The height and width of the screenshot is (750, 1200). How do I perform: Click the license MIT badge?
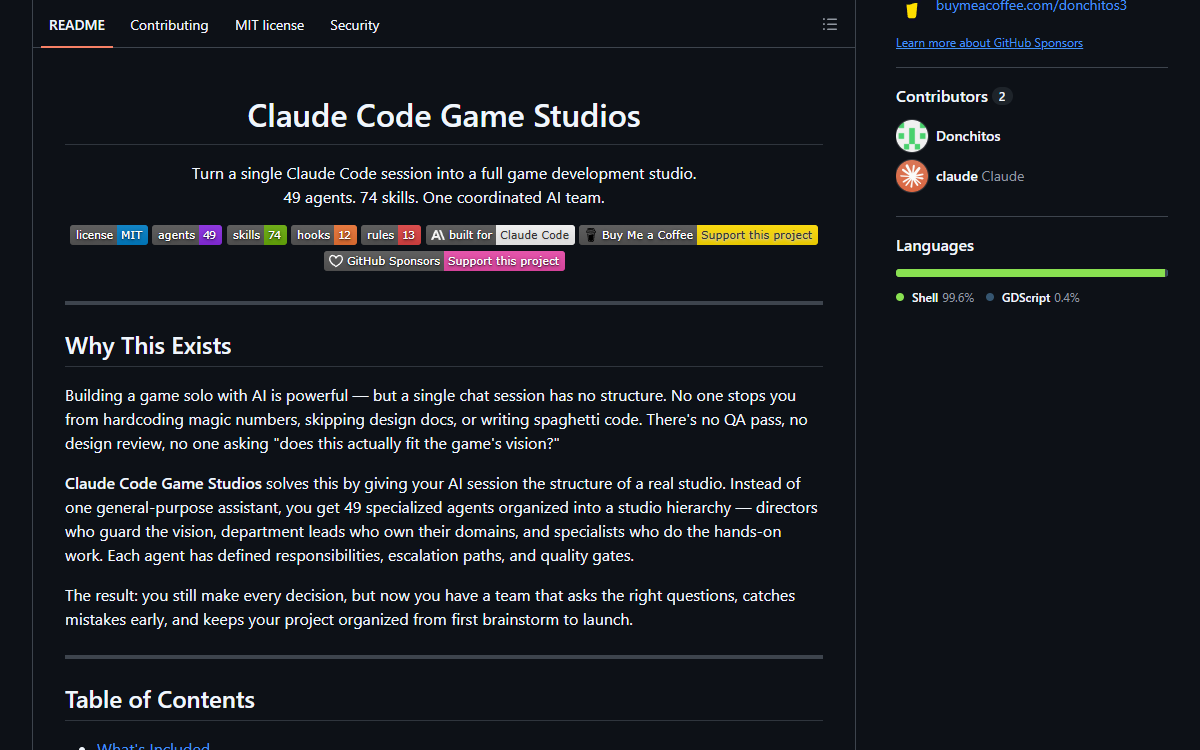pos(109,235)
